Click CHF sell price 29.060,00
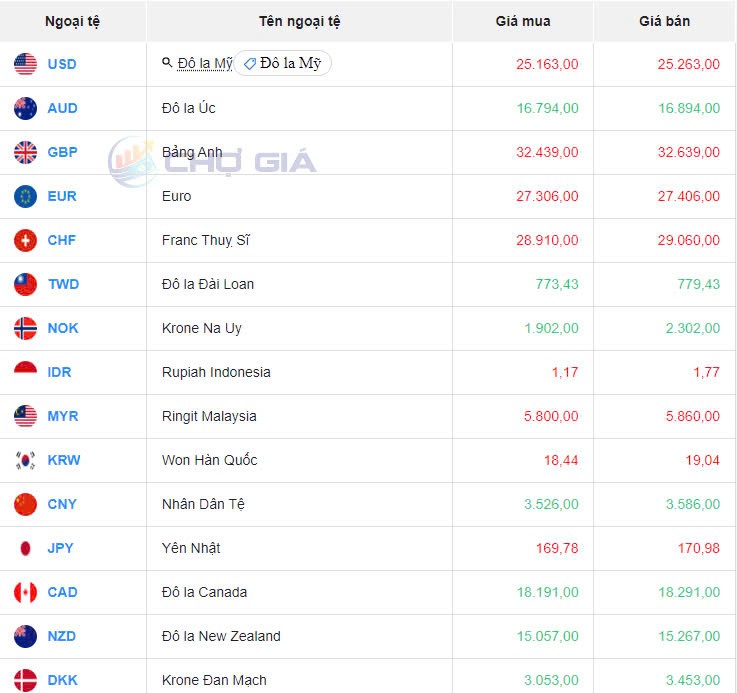The width and height of the screenshot is (737, 693). point(689,240)
